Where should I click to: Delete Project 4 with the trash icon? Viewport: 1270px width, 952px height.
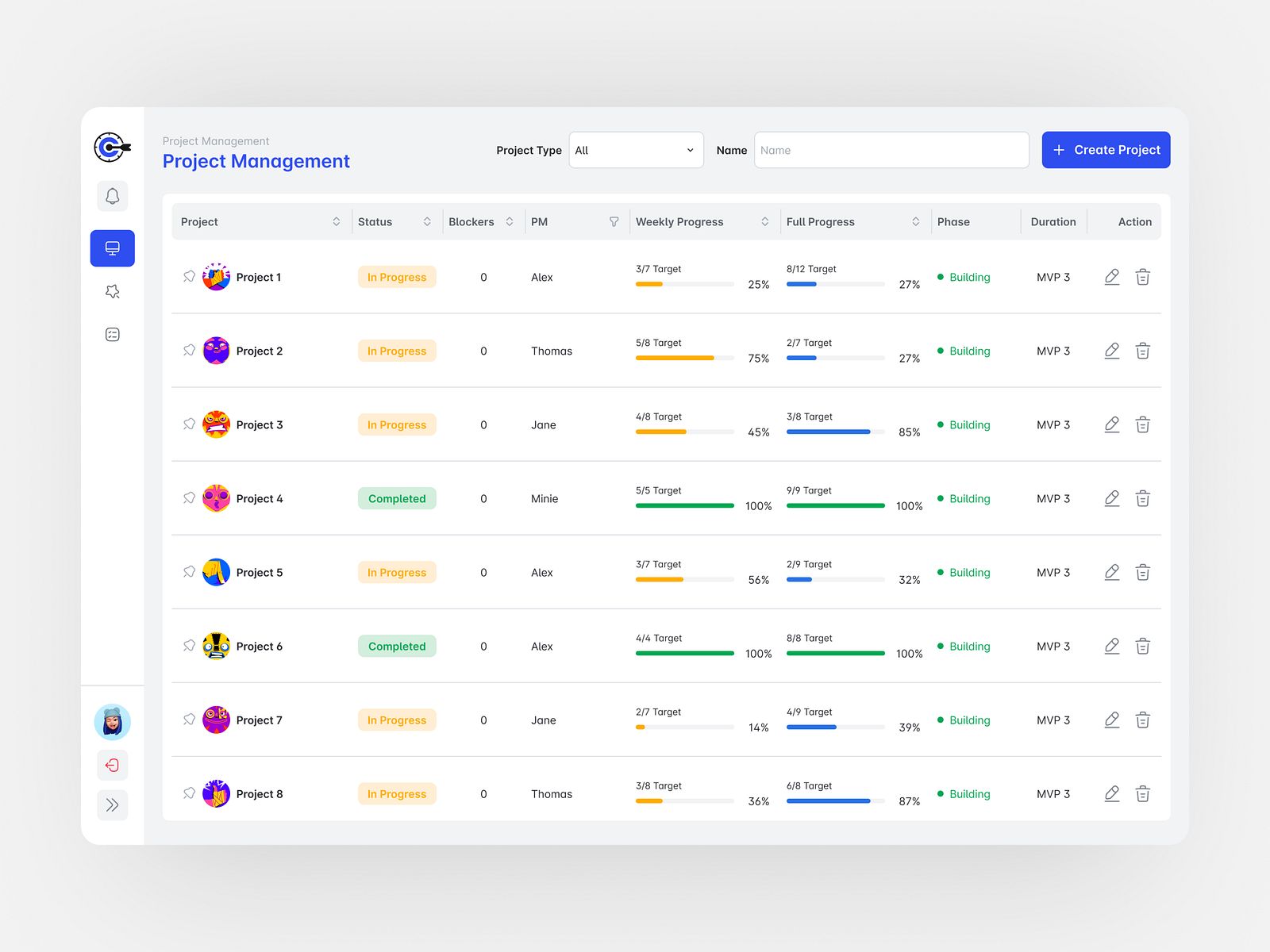tap(1143, 498)
